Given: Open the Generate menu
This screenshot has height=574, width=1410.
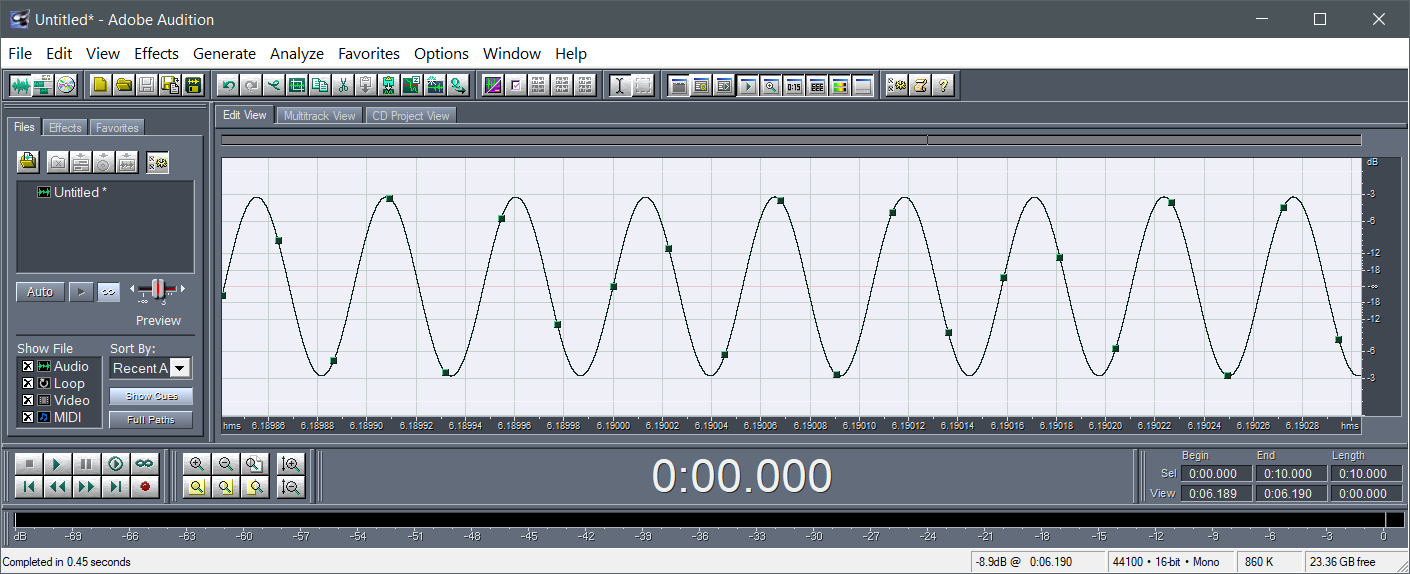Looking at the screenshot, I should pyautogui.click(x=224, y=54).
